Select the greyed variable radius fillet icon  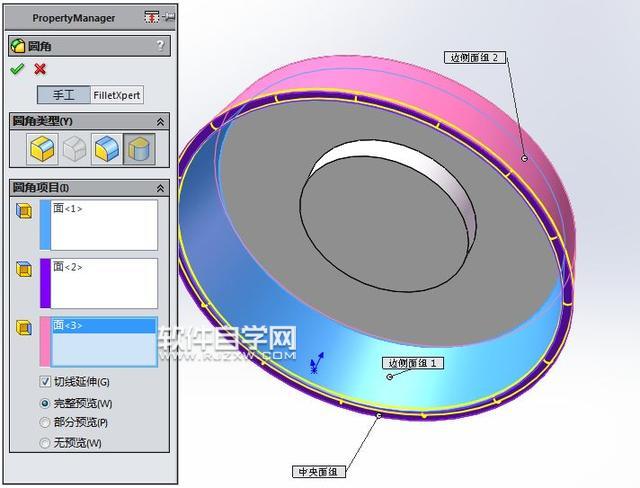coord(74,149)
